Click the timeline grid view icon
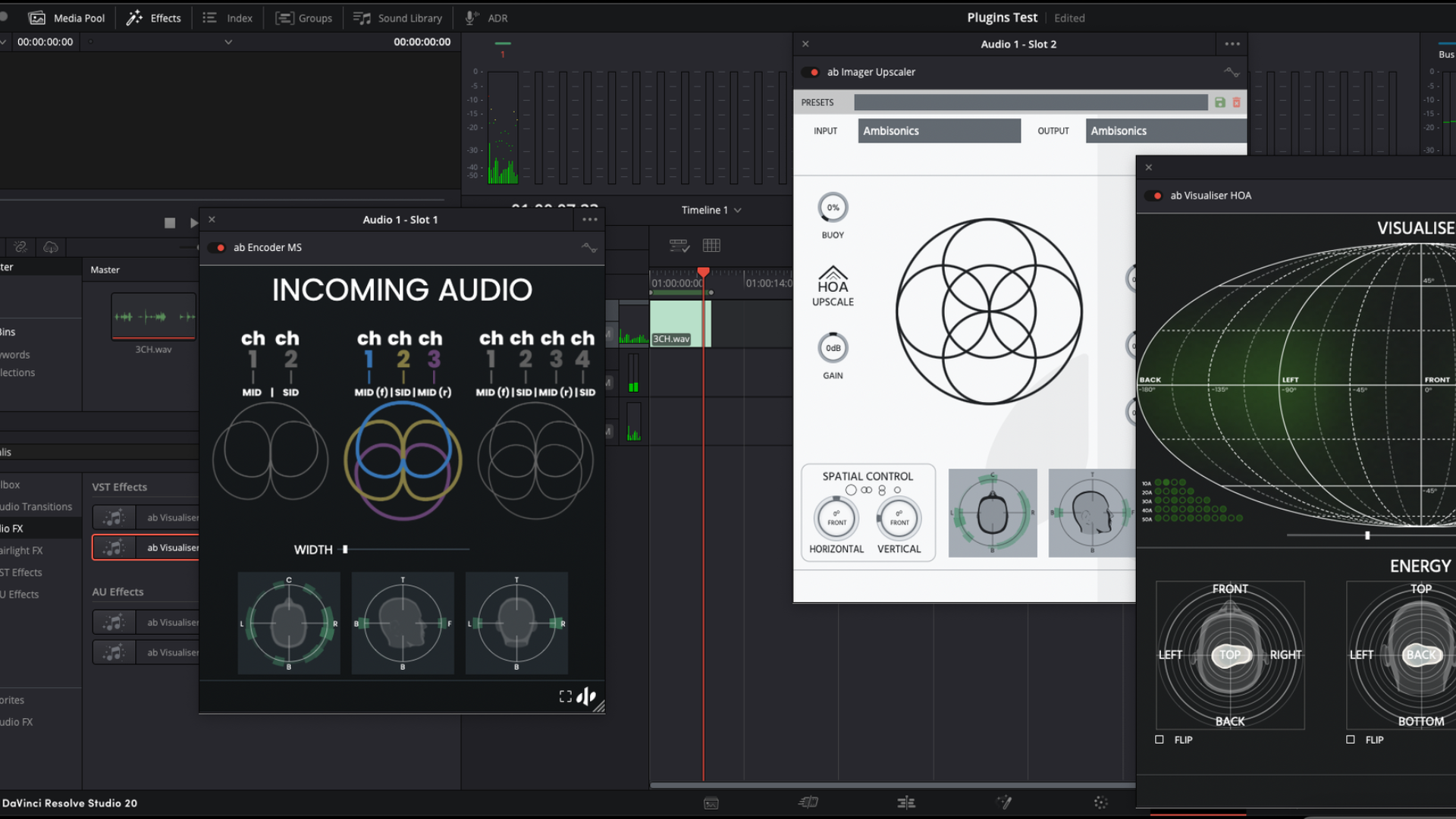 [x=711, y=246]
